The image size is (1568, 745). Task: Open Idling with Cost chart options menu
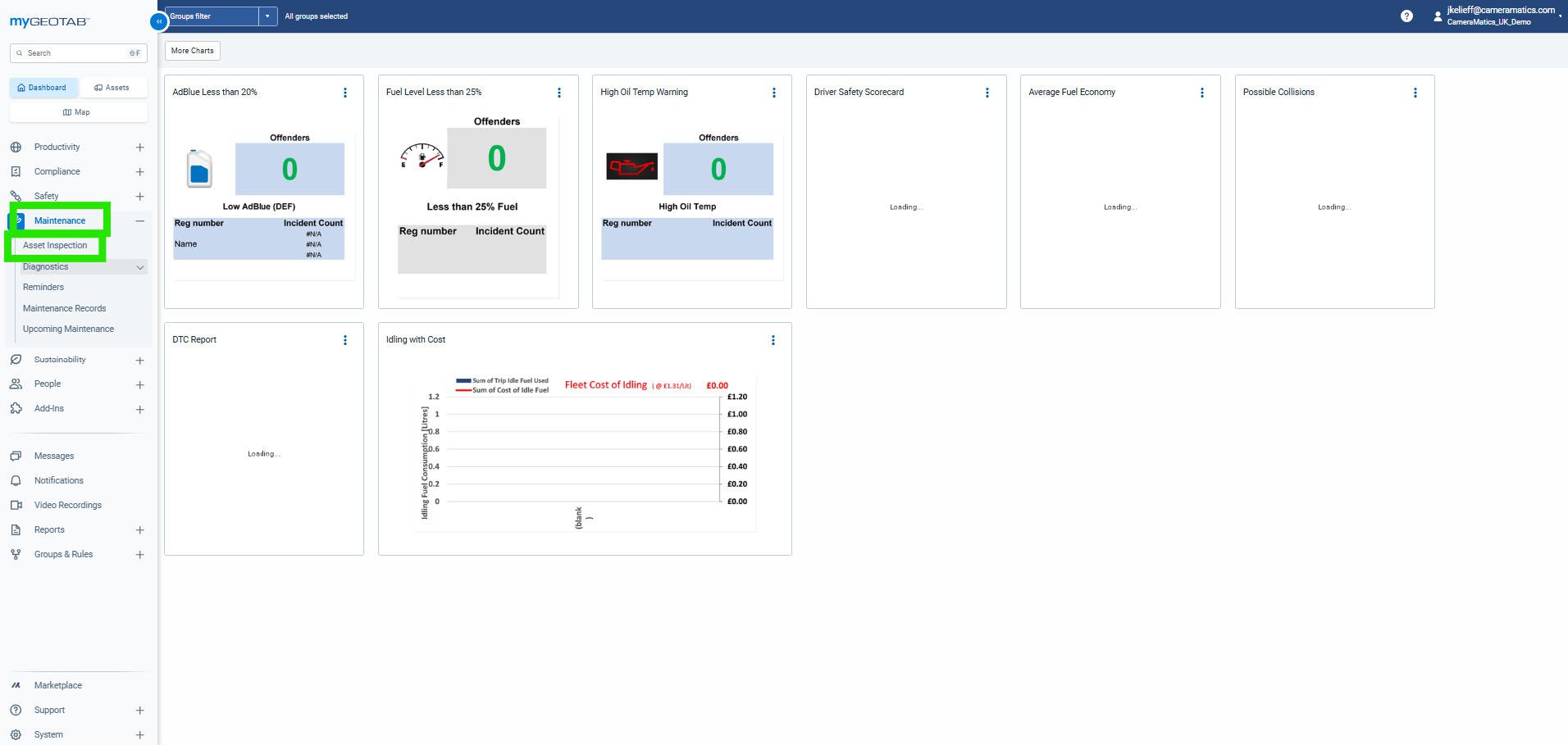point(773,340)
